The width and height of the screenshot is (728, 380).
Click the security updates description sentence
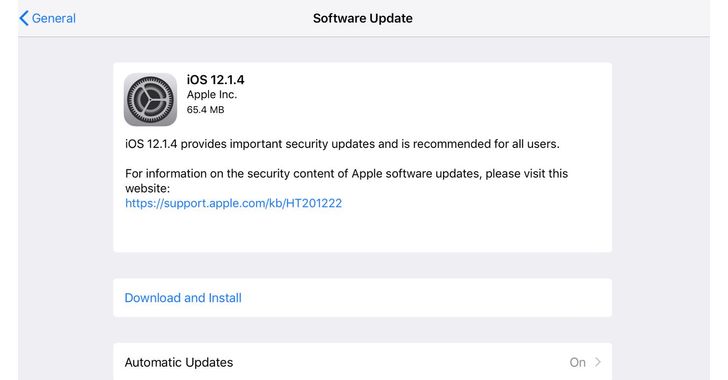[x=342, y=144]
